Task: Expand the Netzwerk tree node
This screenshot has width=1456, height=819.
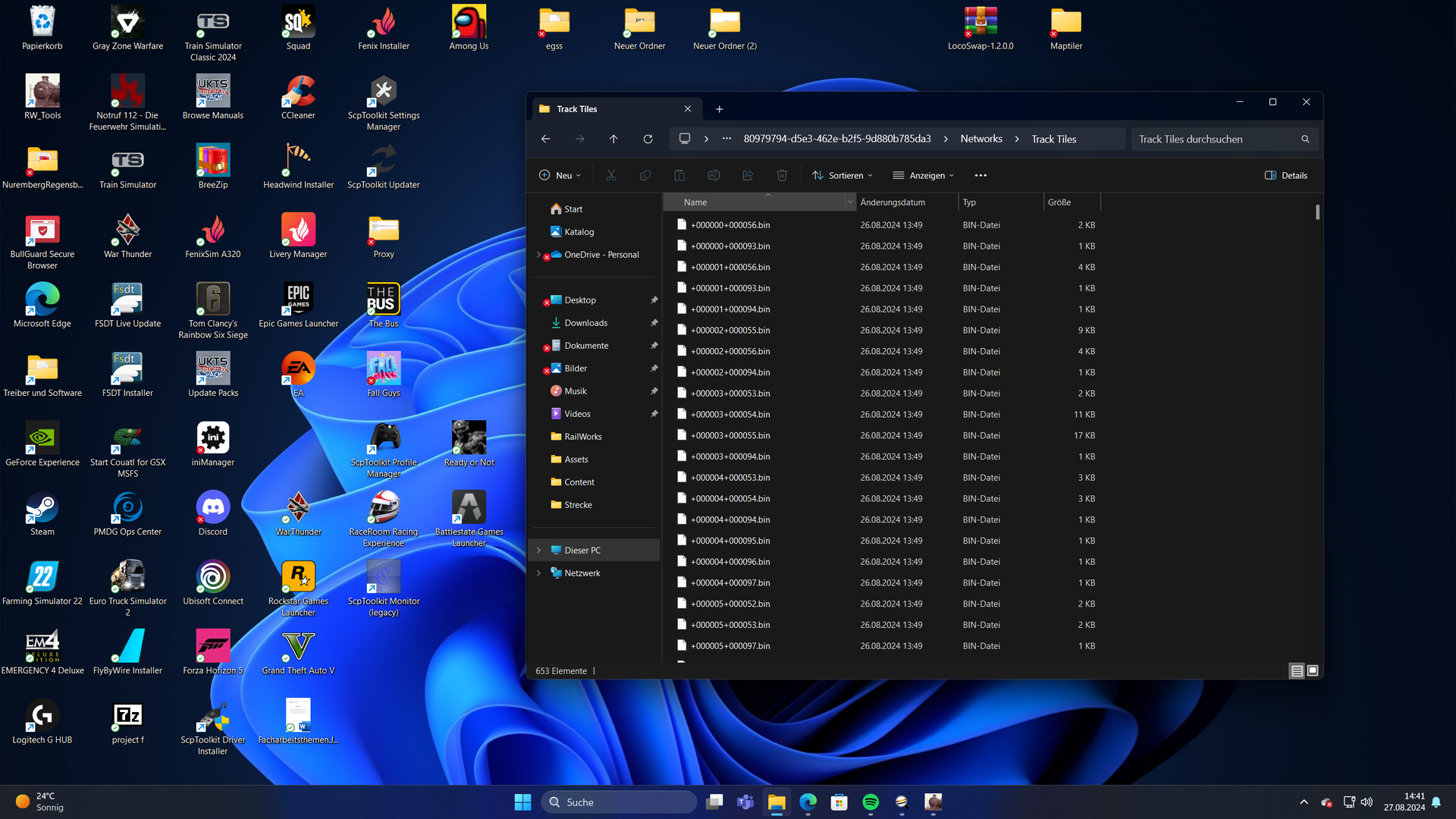Action: 539,573
